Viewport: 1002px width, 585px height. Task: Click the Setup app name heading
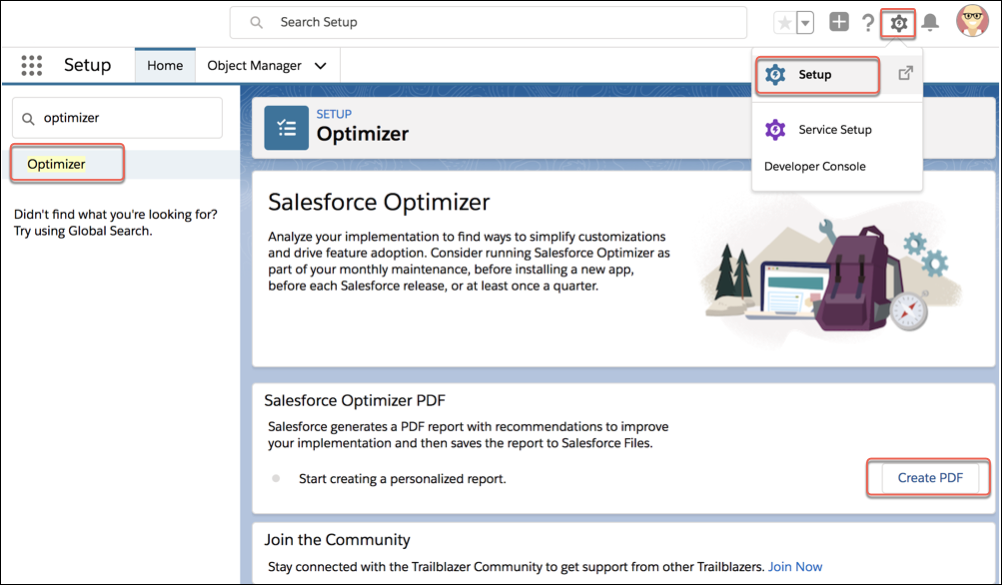[x=88, y=65]
